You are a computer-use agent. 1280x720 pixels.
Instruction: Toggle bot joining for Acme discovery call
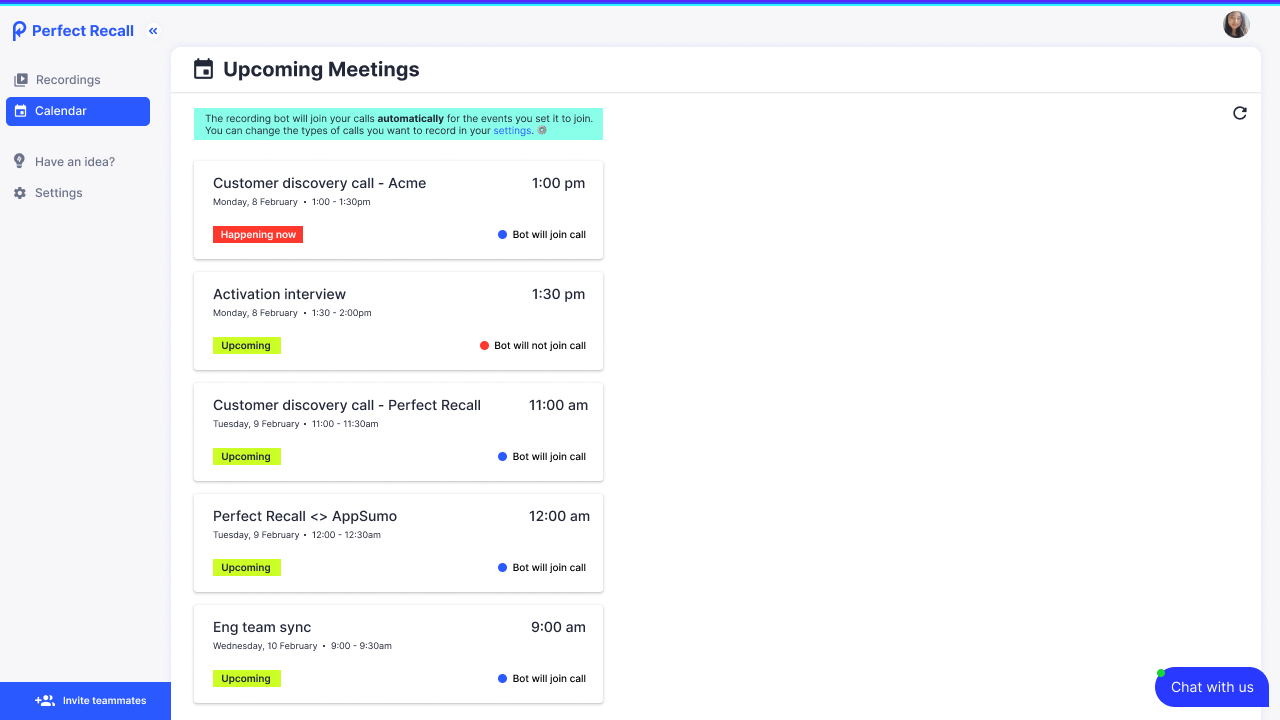[542, 235]
